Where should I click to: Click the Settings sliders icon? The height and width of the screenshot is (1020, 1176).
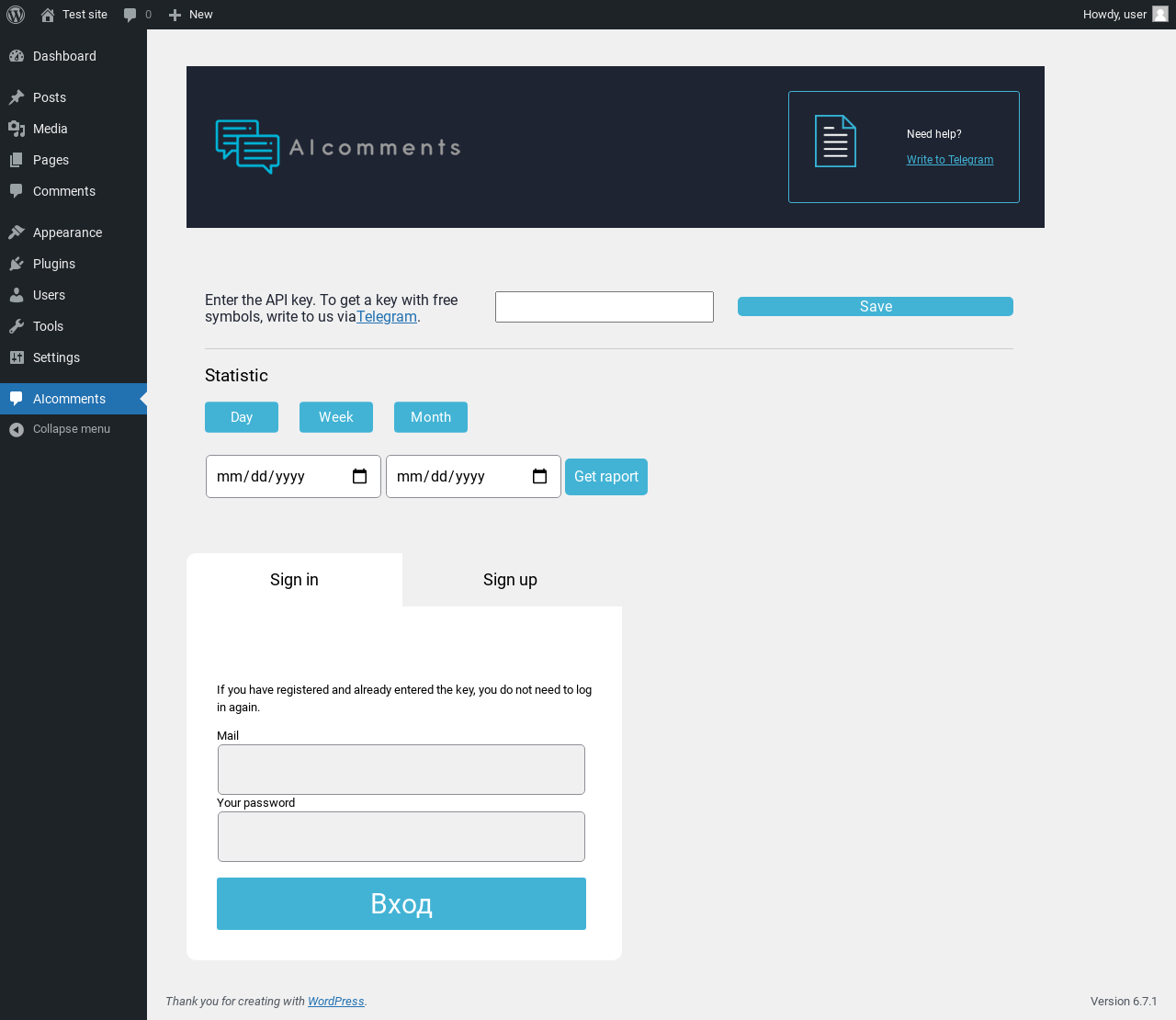pyautogui.click(x=17, y=357)
